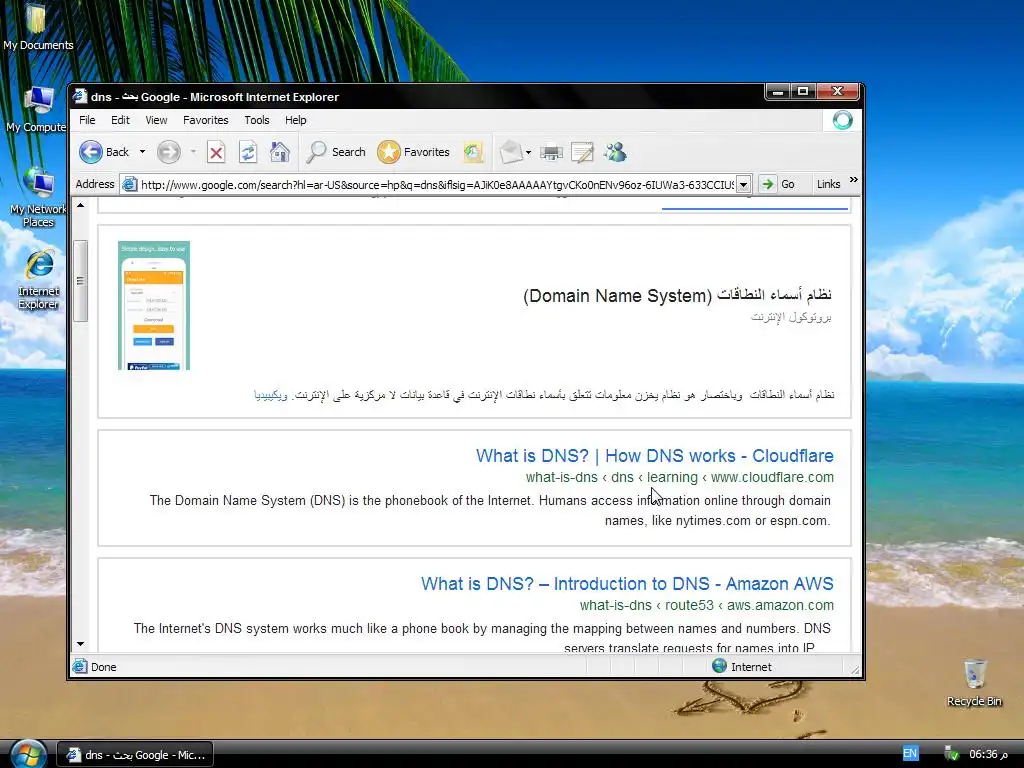Select the My Computer desktop icon
This screenshot has width=1024, height=768.
pyautogui.click(x=38, y=110)
